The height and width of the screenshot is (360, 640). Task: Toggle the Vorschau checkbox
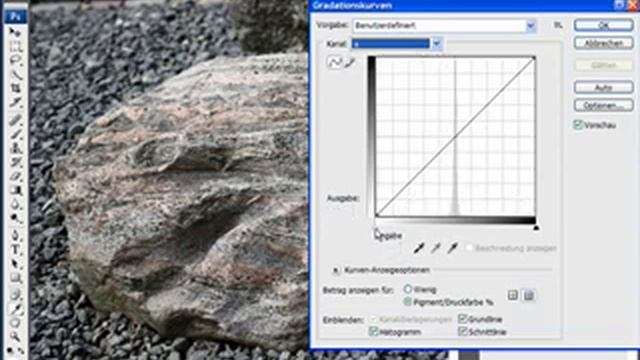pos(578,125)
